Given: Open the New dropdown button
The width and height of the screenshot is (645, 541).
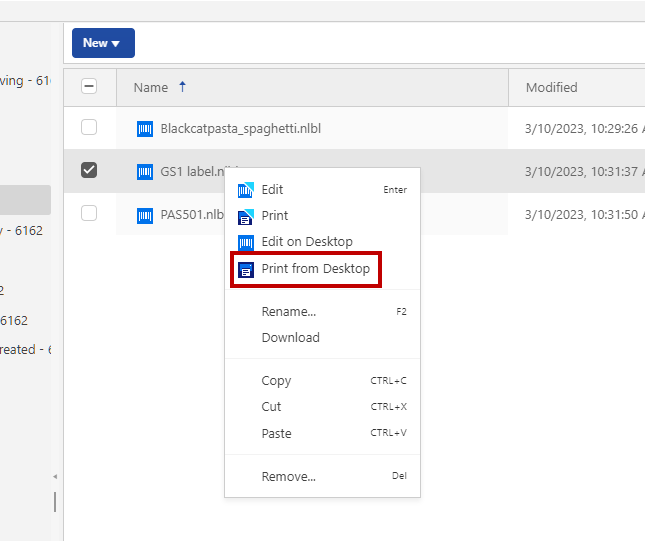Looking at the screenshot, I should tap(103, 43).
